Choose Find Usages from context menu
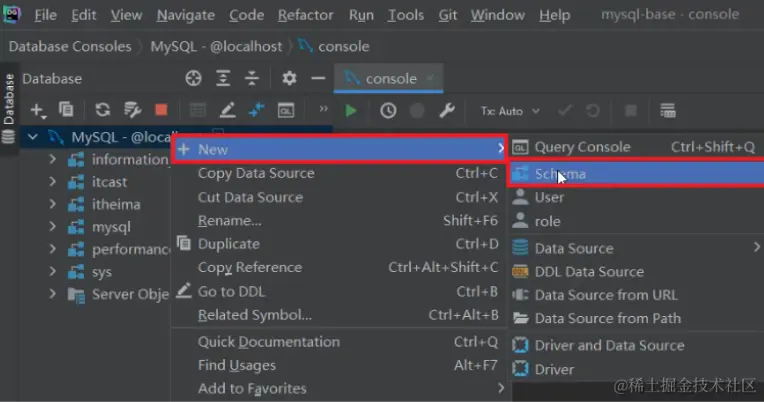This screenshot has height=402, width=764. tap(340, 365)
